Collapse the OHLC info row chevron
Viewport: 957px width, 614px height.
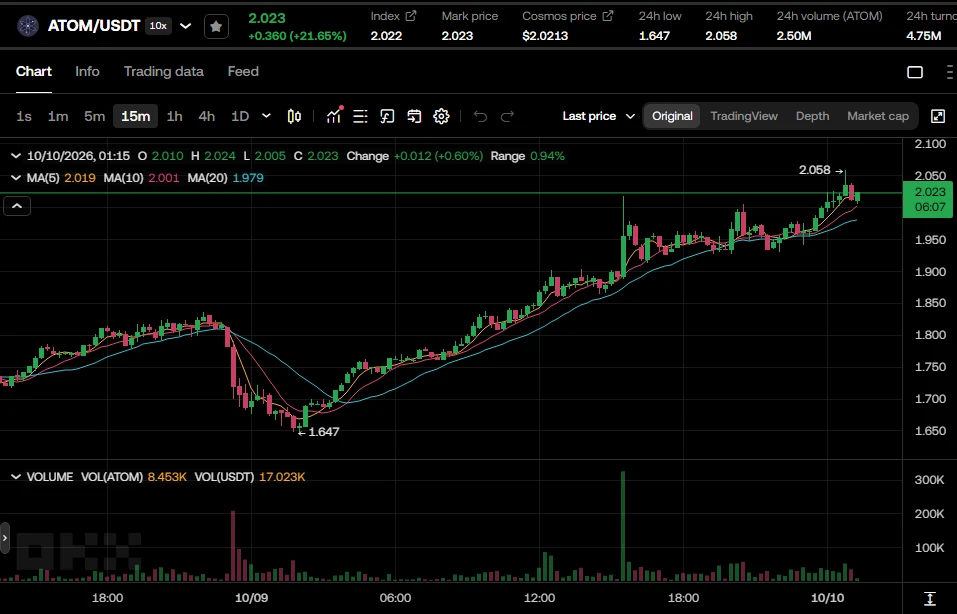(x=16, y=156)
